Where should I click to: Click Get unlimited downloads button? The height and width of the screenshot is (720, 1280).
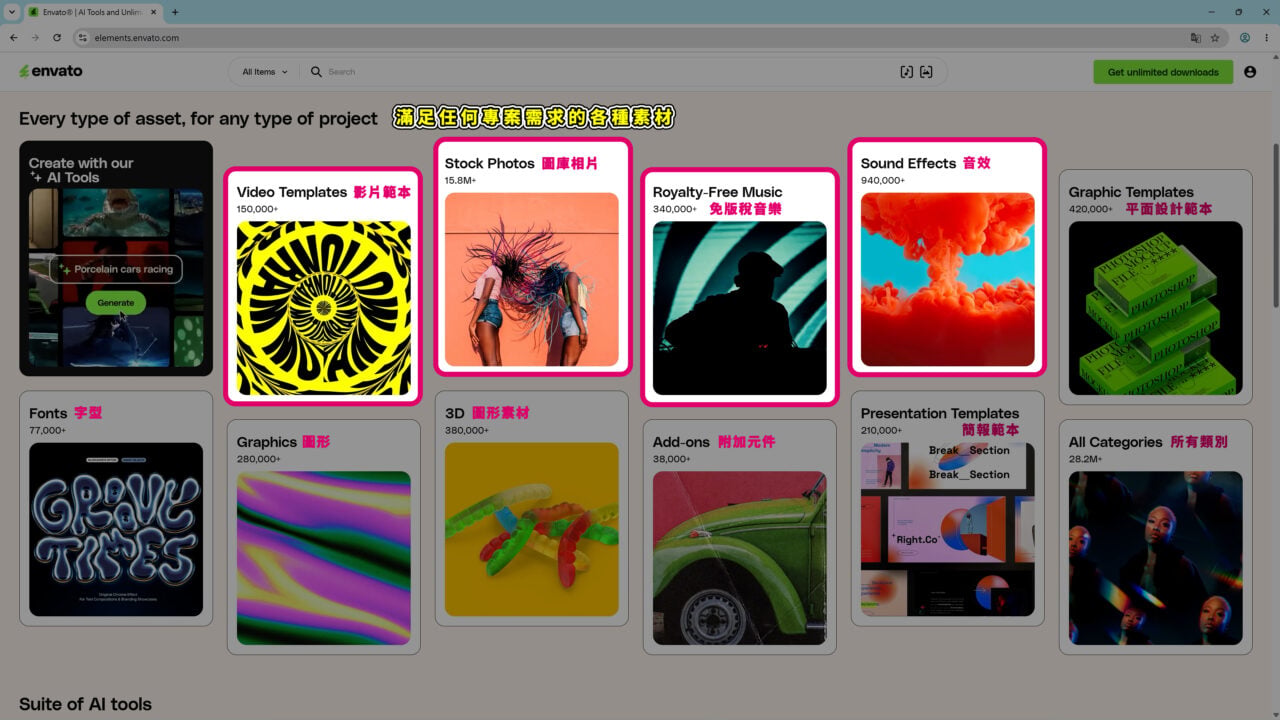(1163, 72)
